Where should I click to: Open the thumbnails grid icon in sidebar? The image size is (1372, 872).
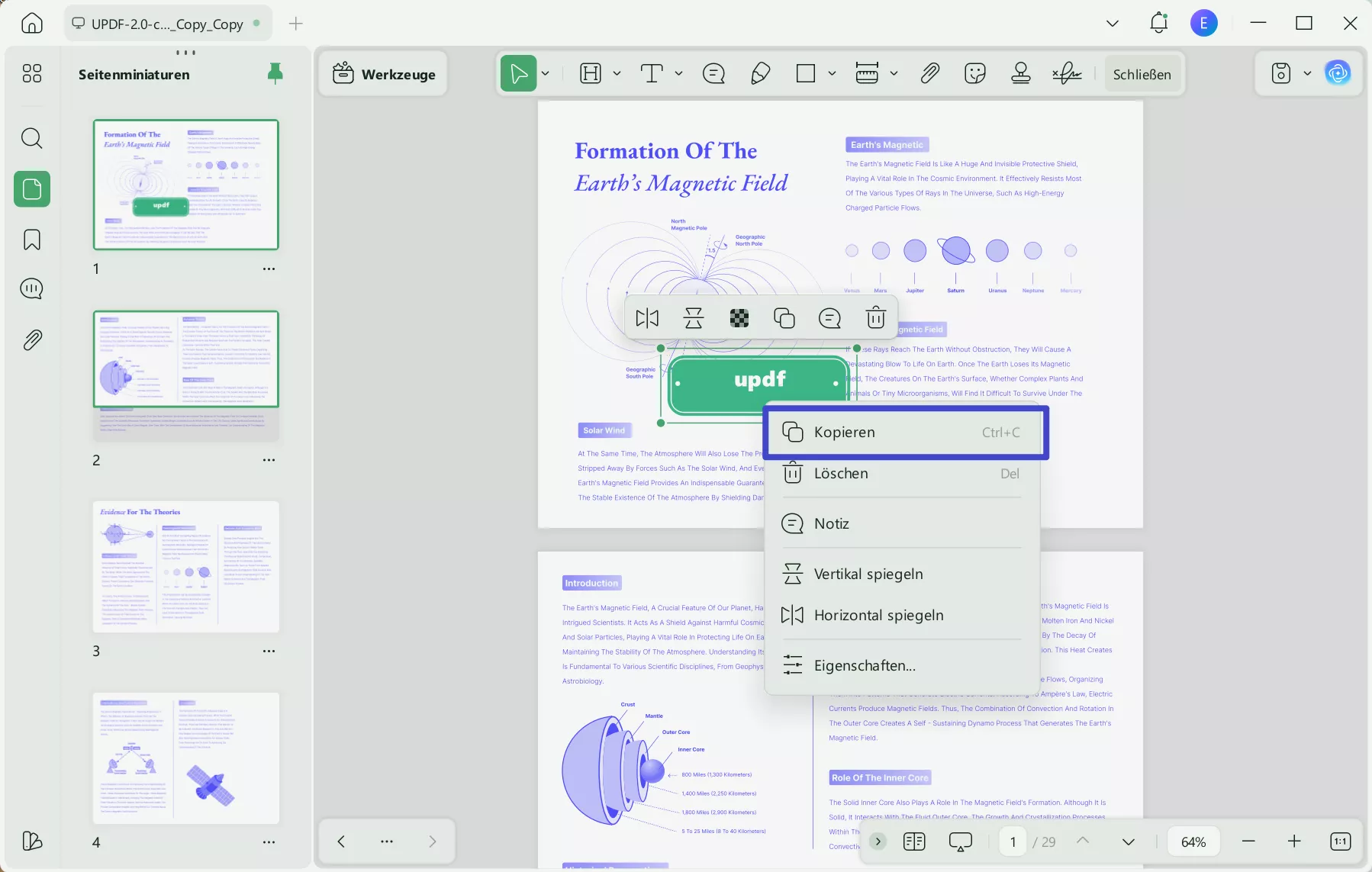pos(32,73)
